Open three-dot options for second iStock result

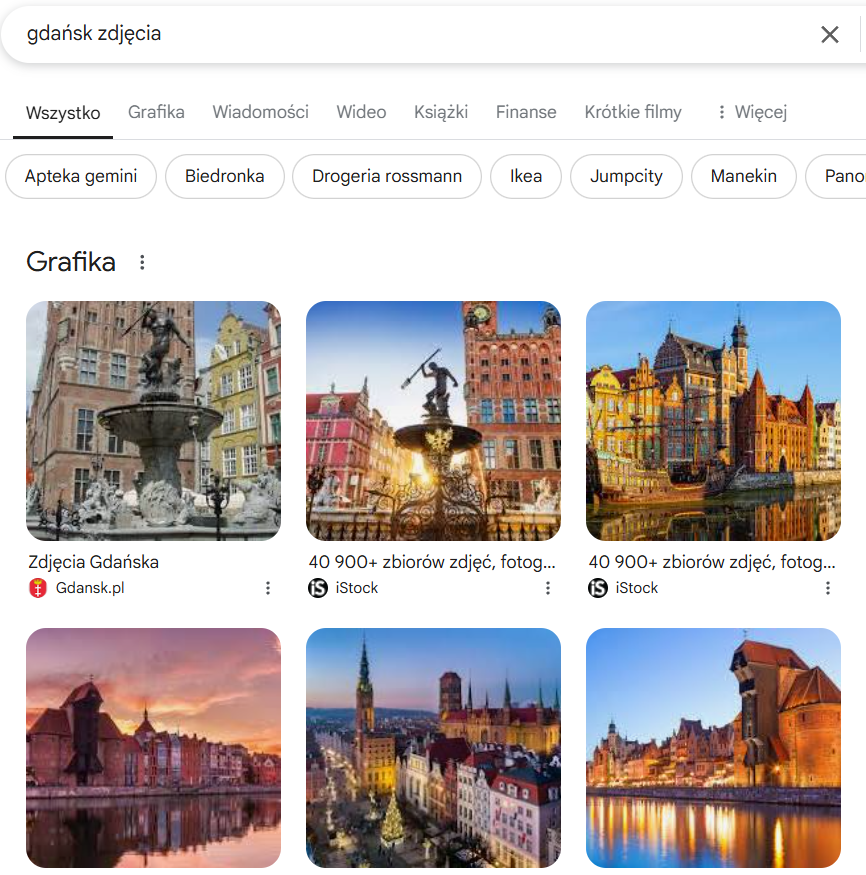[x=547, y=588]
